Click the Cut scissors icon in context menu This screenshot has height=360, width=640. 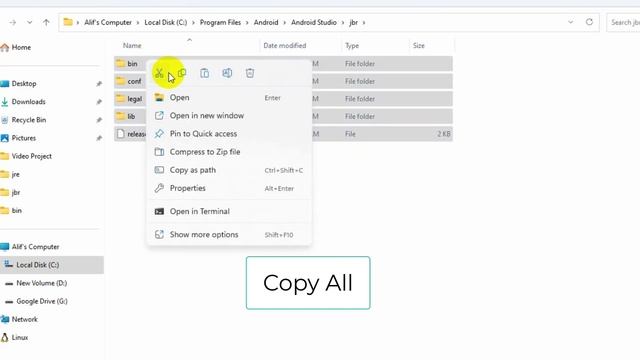pos(159,73)
